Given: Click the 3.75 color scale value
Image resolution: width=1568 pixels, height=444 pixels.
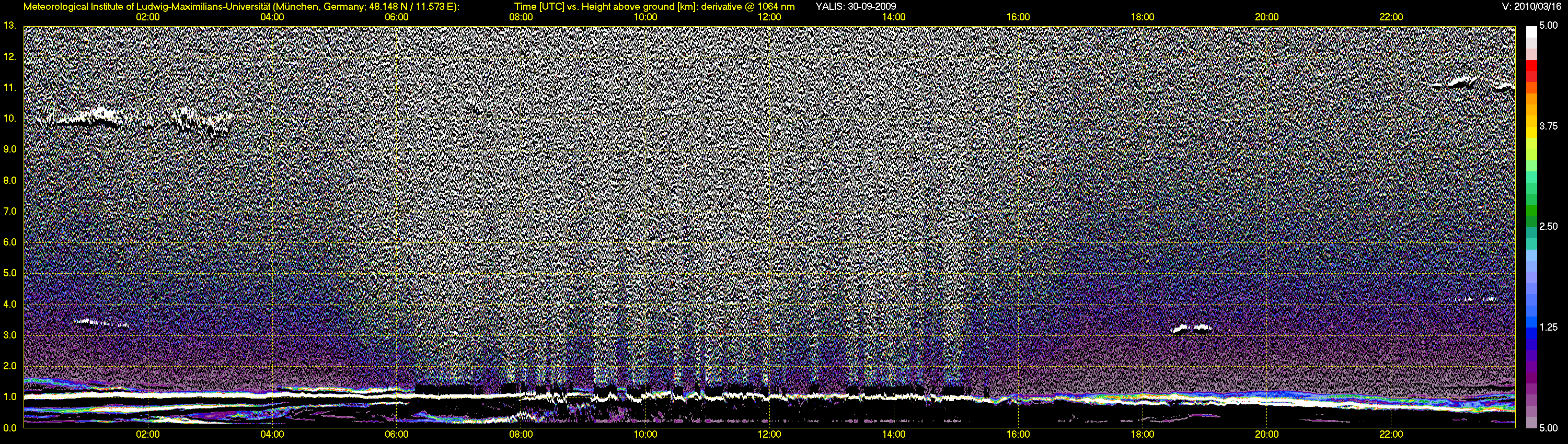Looking at the screenshot, I should coord(1549,126).
